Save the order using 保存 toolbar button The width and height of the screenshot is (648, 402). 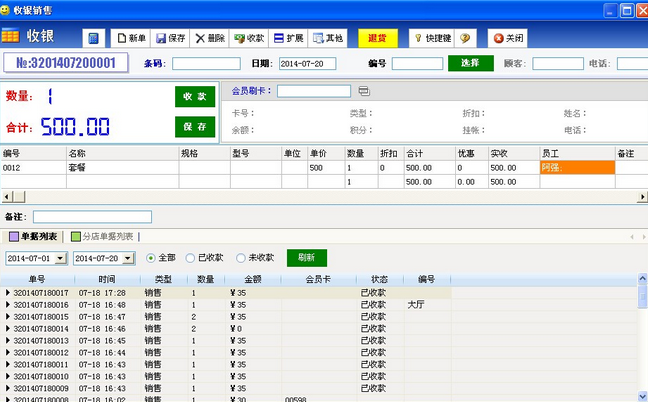(x=170, y=38)
